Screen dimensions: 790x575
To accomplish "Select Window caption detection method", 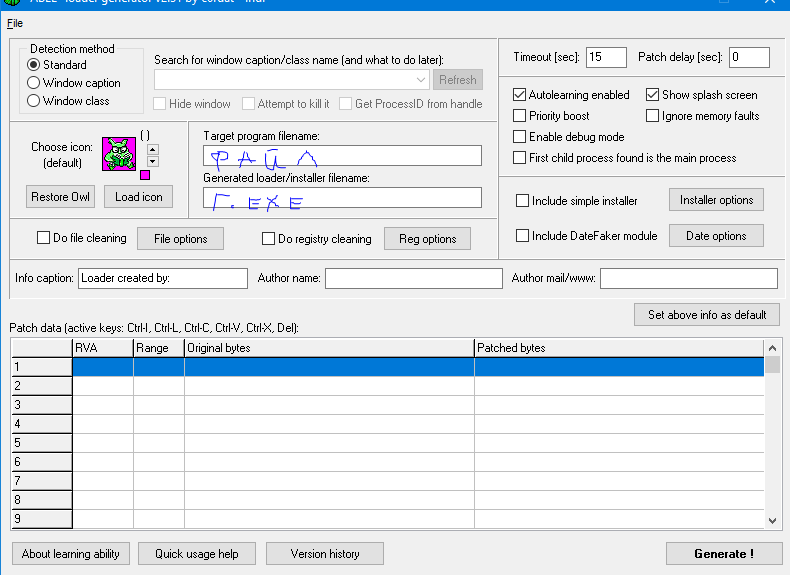I will coord(34,83).
